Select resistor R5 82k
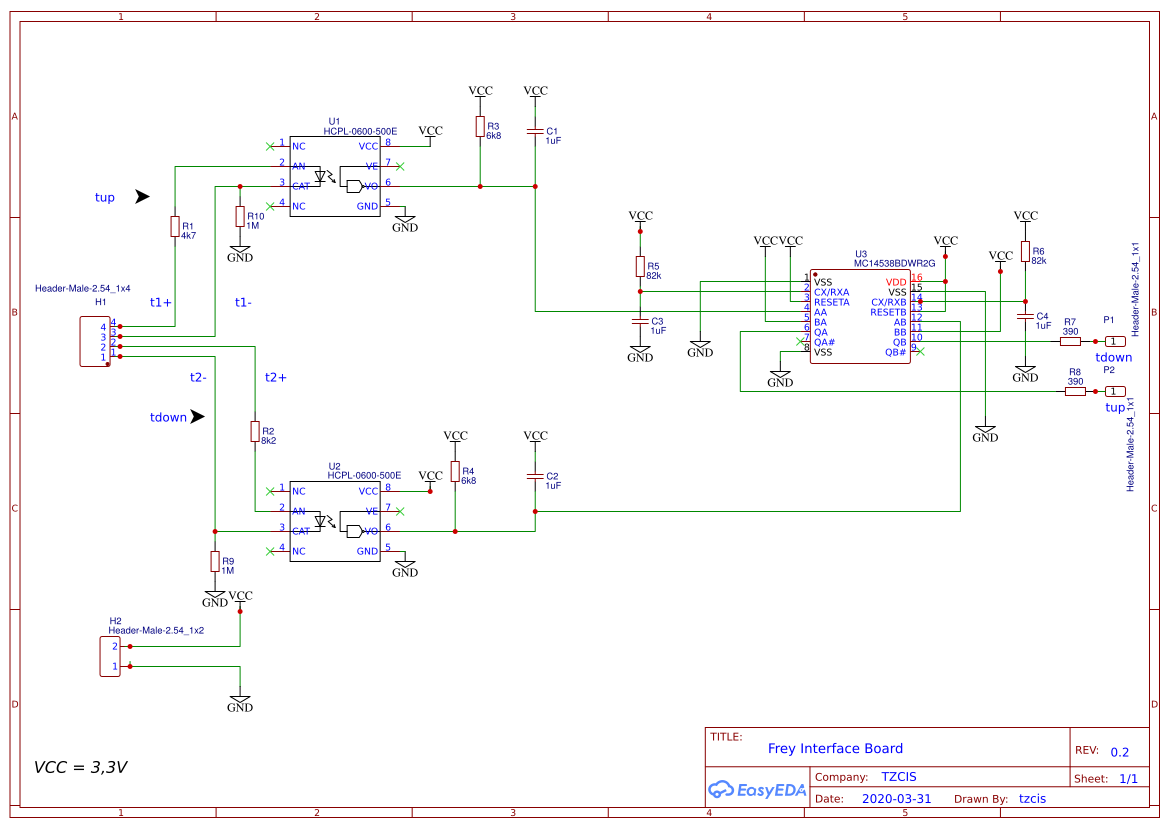Screen dimensions: 1171x828 coord(640,265)
